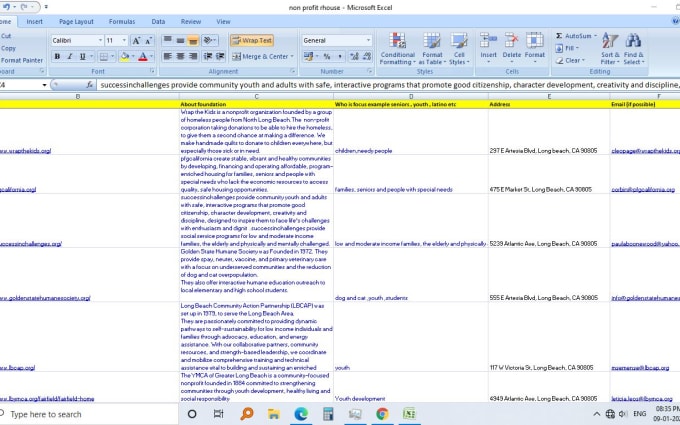This screenshot has width=680, height=425.
Task: Click the Undo arrow icon
Action: 6,7
